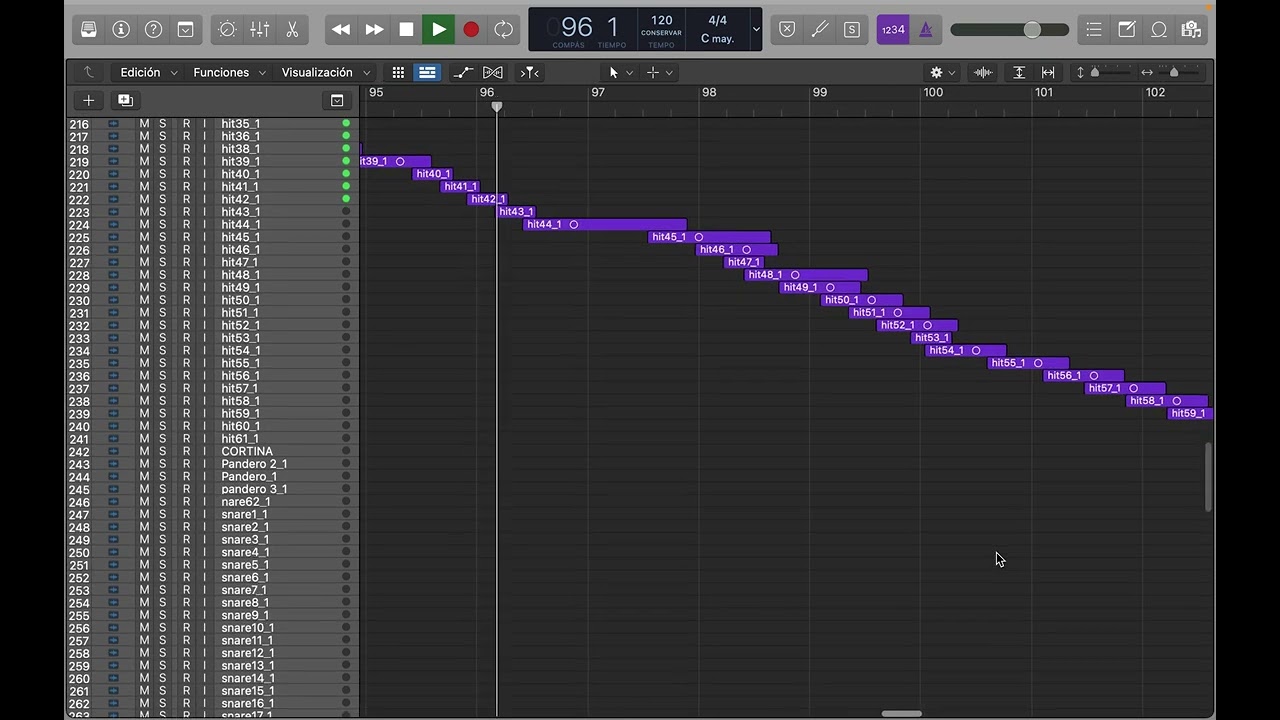The width and height of the screenshot is (1280, 720).
Task: Toggle input monitoring on snare1_1 track
Action: tap(205, 514)
